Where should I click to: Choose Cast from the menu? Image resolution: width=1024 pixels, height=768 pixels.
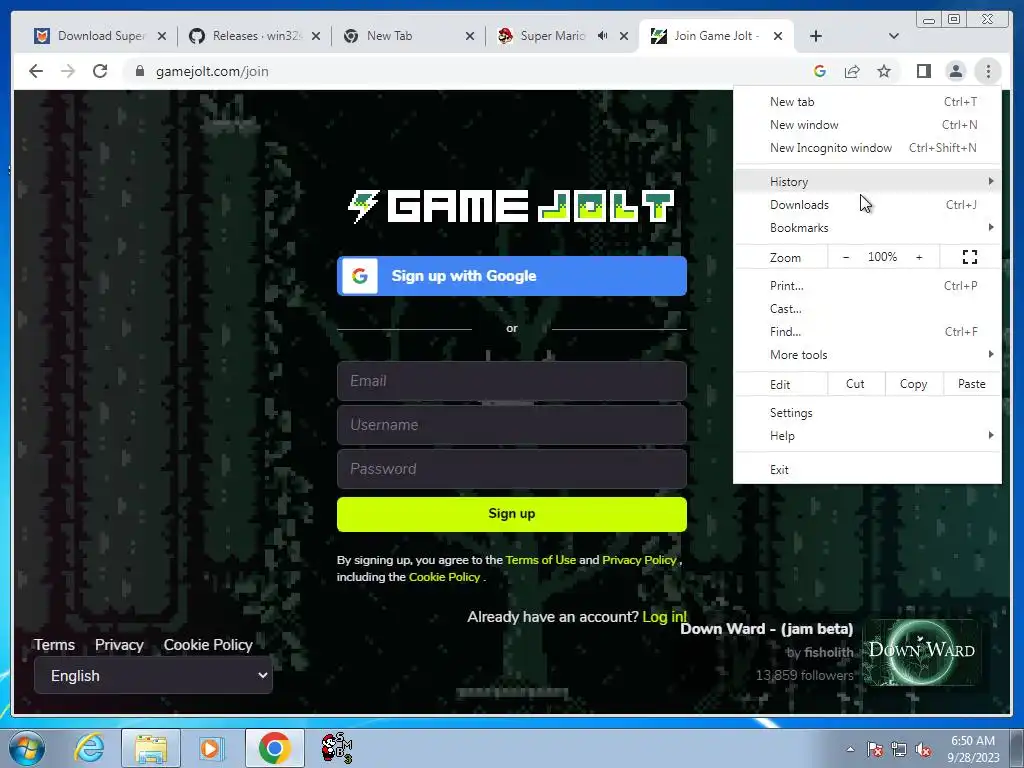(867, 309)
